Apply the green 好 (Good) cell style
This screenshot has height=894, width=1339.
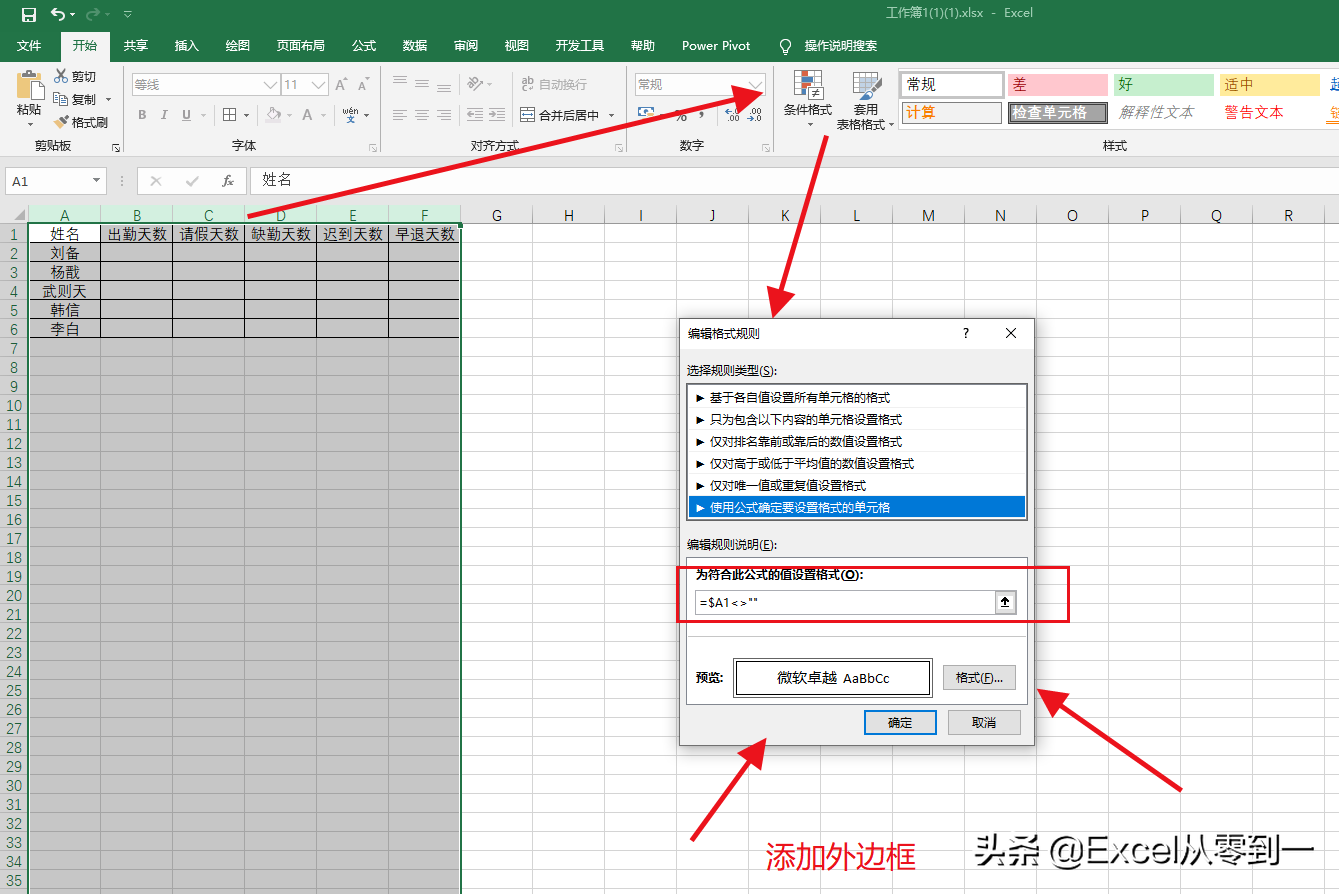pyautogui.click(x=1164, y=85)
